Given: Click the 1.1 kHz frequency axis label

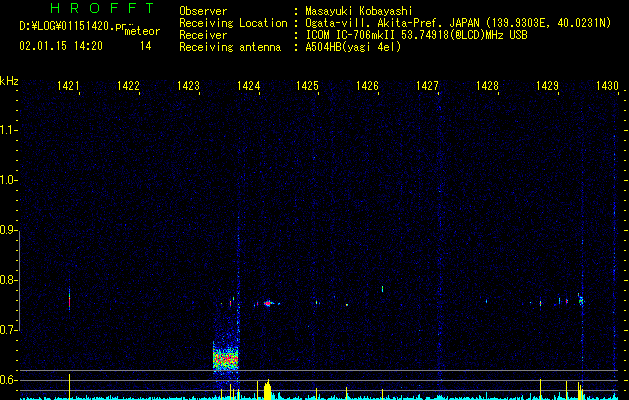Looking at the screenshot, I should pyautogui.click(x=8, y=130).
